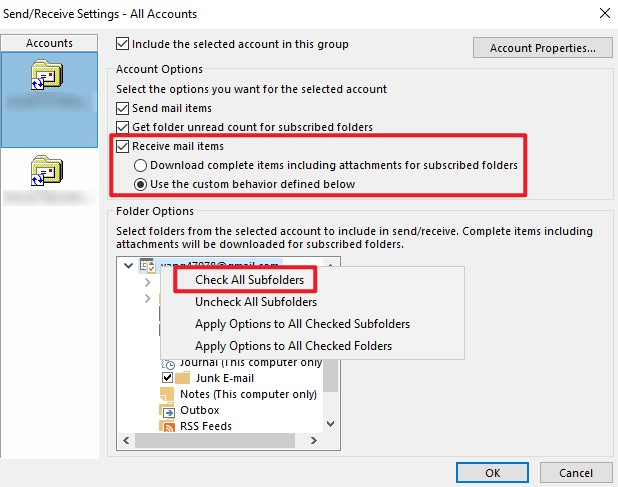Choose Apply Options to All Checked Subfolders
Image resolution: width=618 pixels, height=487 pixels.
click(x=302, y=324)
